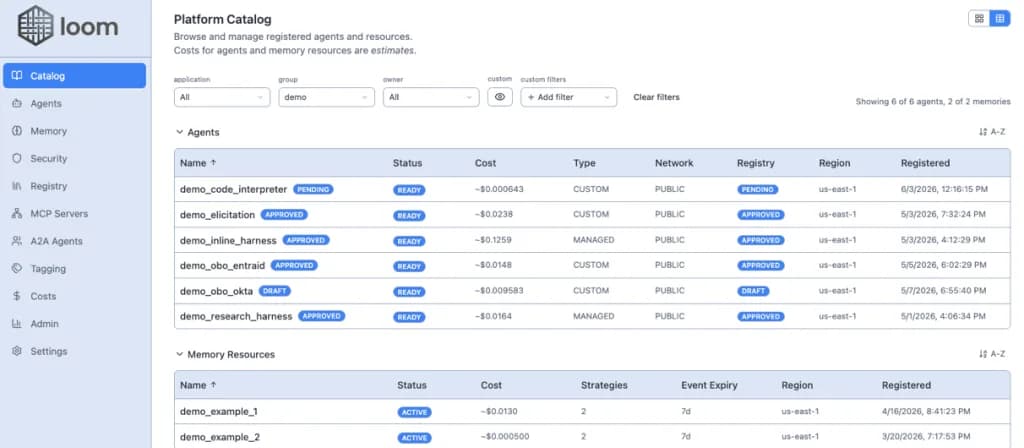Image resolution: width=1024 pixels, height=448 pixels.
Task: Click Agents Type column header
Action: (584, 163)
